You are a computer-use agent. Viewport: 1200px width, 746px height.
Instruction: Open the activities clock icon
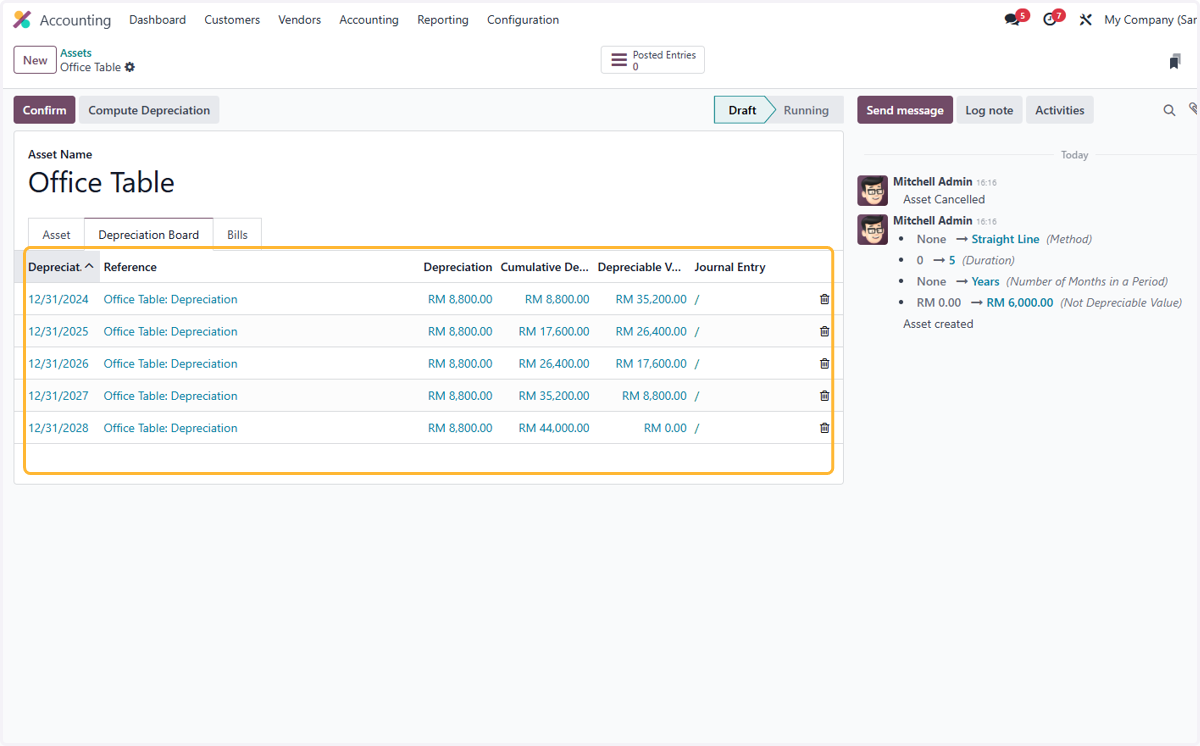1049,20
